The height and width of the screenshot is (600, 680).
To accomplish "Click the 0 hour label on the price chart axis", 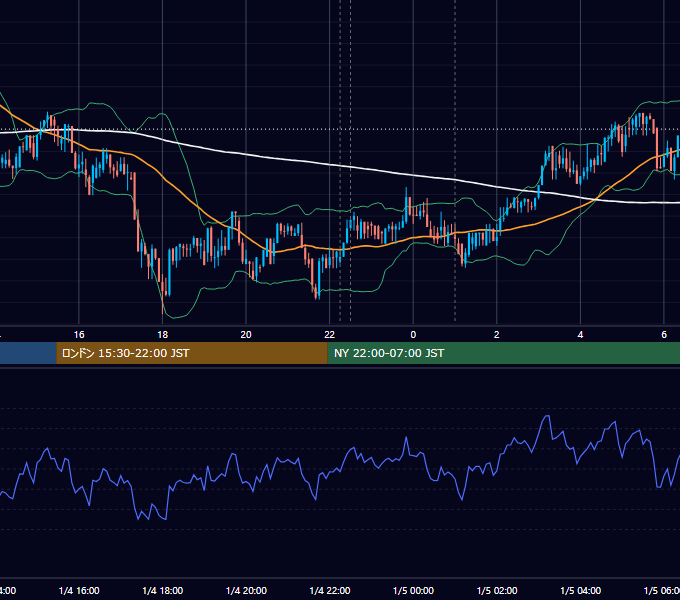I will [413, 335].
